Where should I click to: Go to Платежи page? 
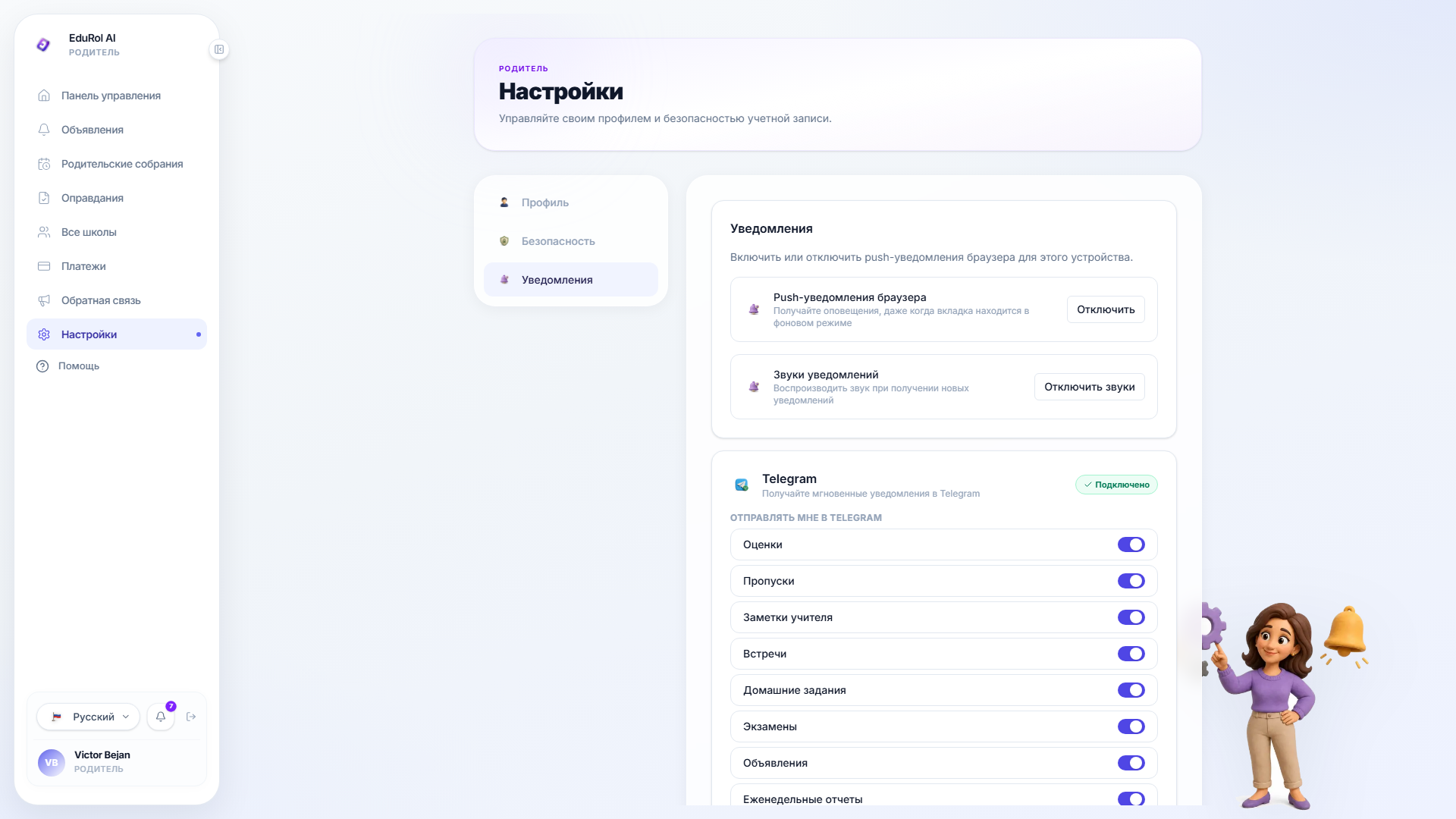[117, 266]
